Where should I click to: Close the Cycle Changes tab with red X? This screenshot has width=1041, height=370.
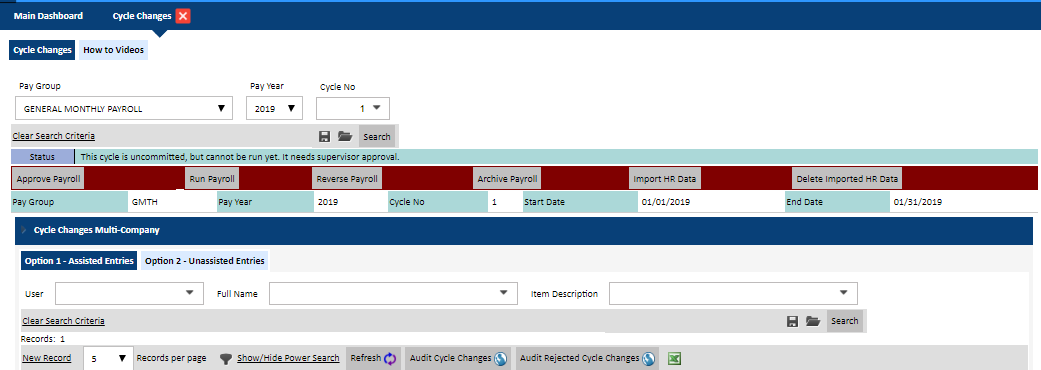pos(183,16)
